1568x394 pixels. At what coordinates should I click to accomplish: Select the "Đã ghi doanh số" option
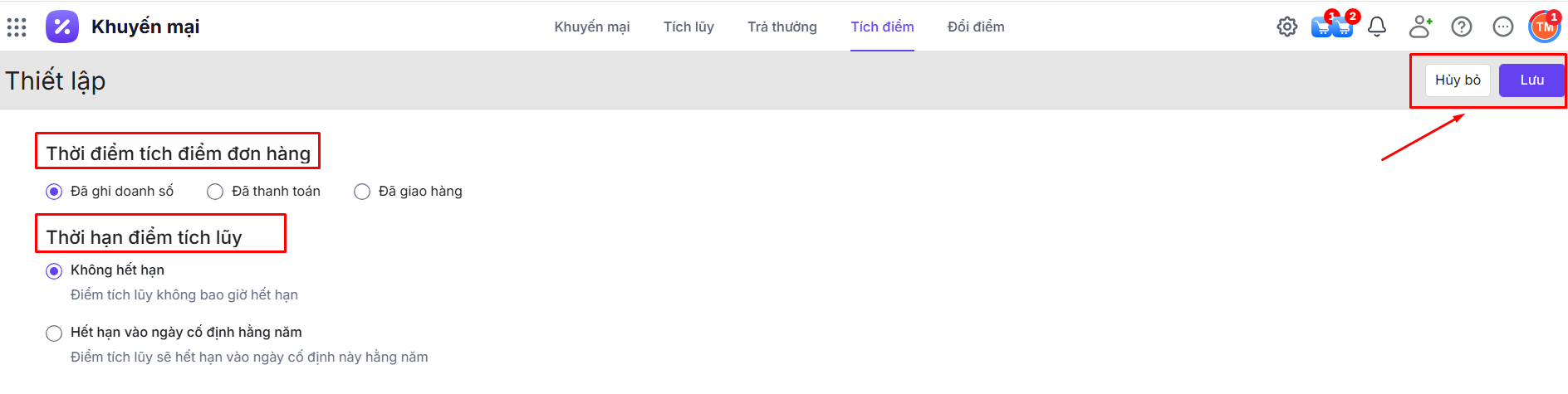click(54, 192)
